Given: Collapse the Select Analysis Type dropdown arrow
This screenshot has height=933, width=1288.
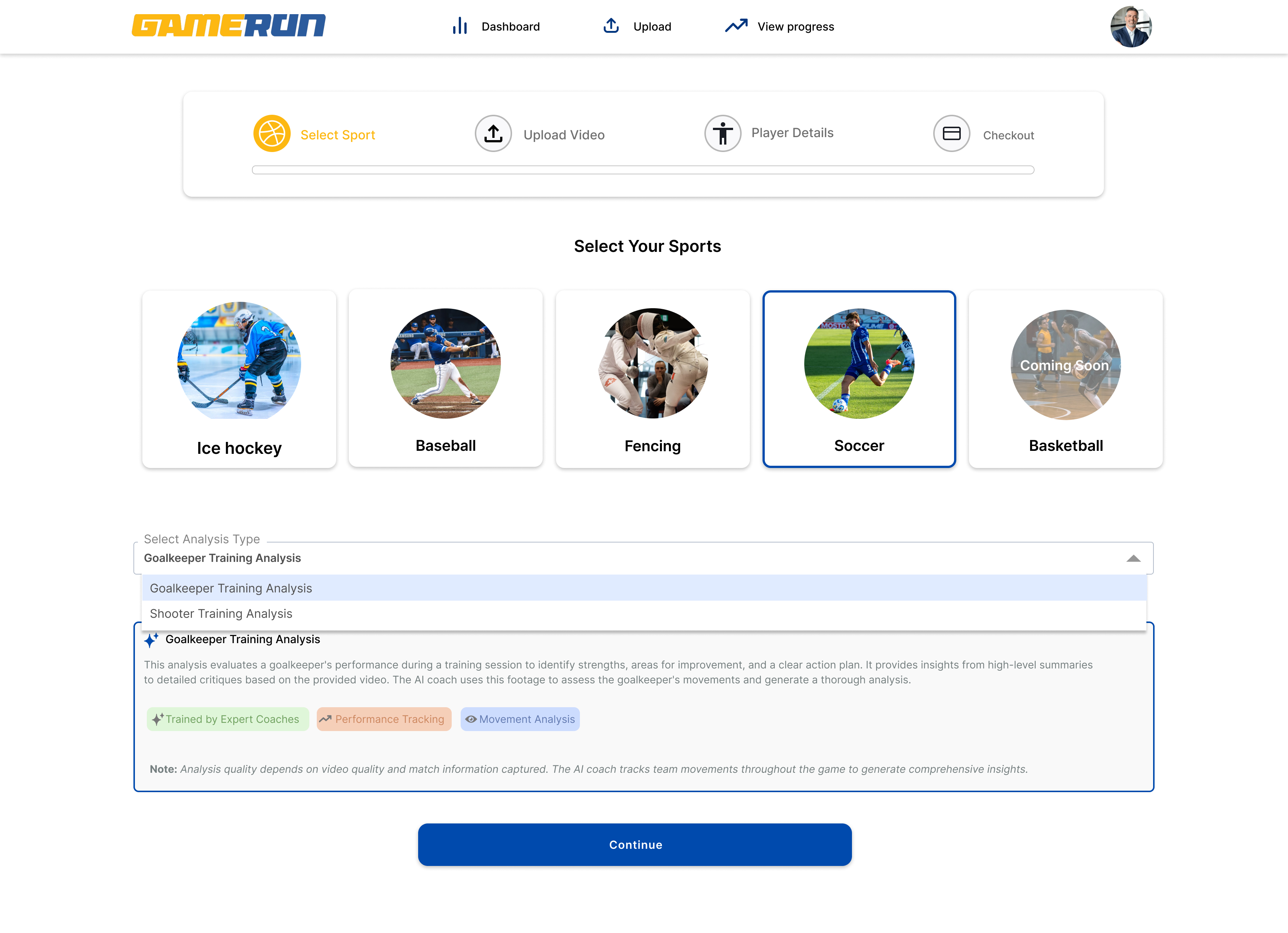Looking at the screenshot, I should (x=1133, y=559).
